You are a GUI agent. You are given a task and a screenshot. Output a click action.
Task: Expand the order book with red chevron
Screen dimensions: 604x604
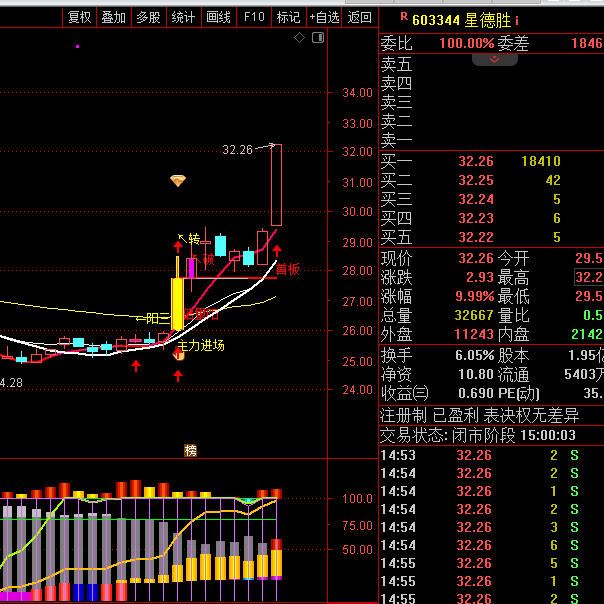(494, 59)
